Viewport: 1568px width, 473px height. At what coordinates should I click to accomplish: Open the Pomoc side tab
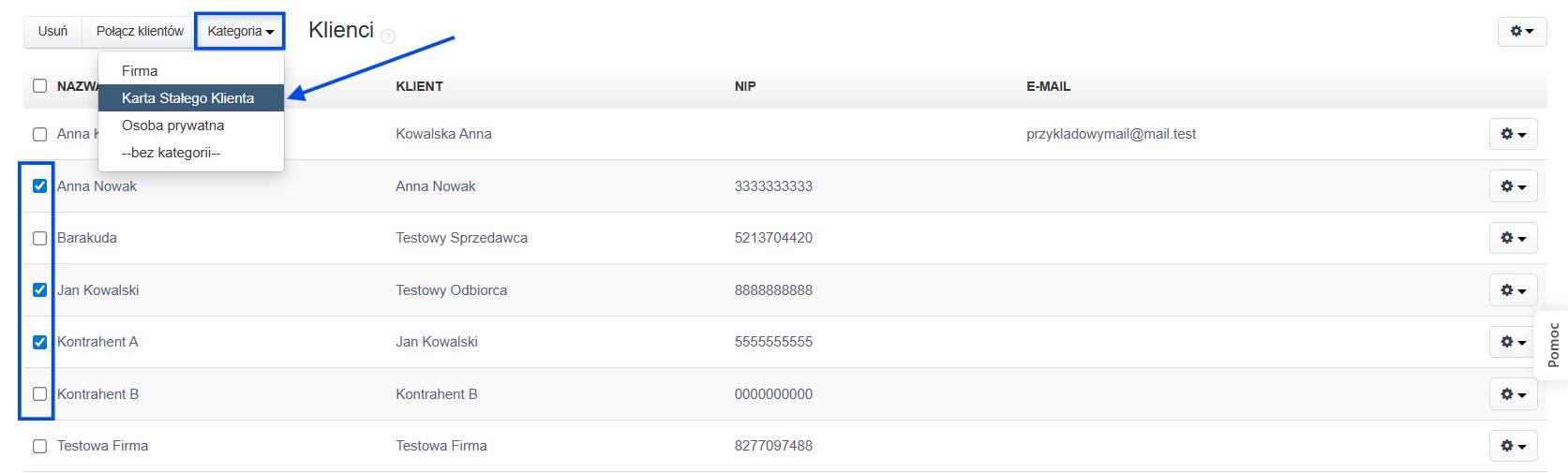coord(1553,345)
